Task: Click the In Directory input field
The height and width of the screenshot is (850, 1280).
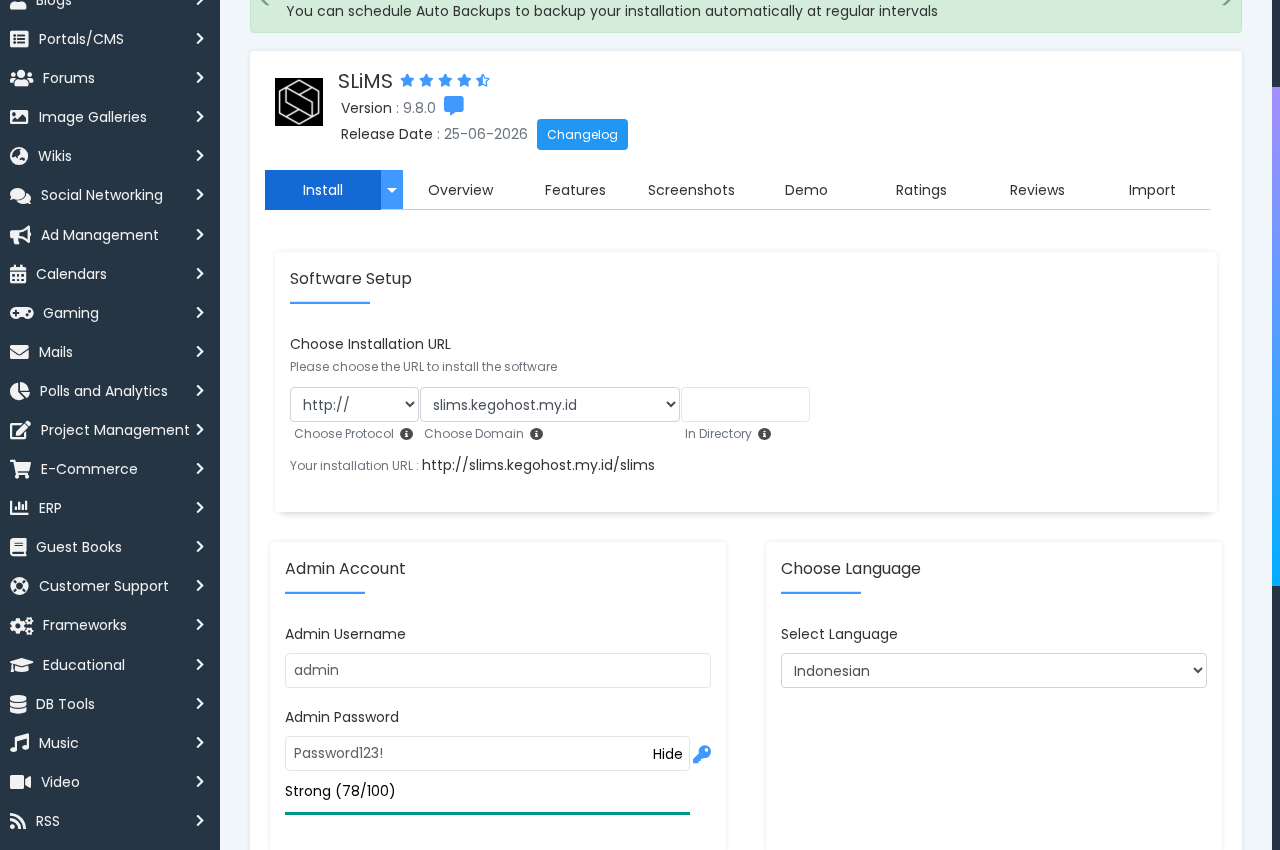Action: tap(745, 405)
